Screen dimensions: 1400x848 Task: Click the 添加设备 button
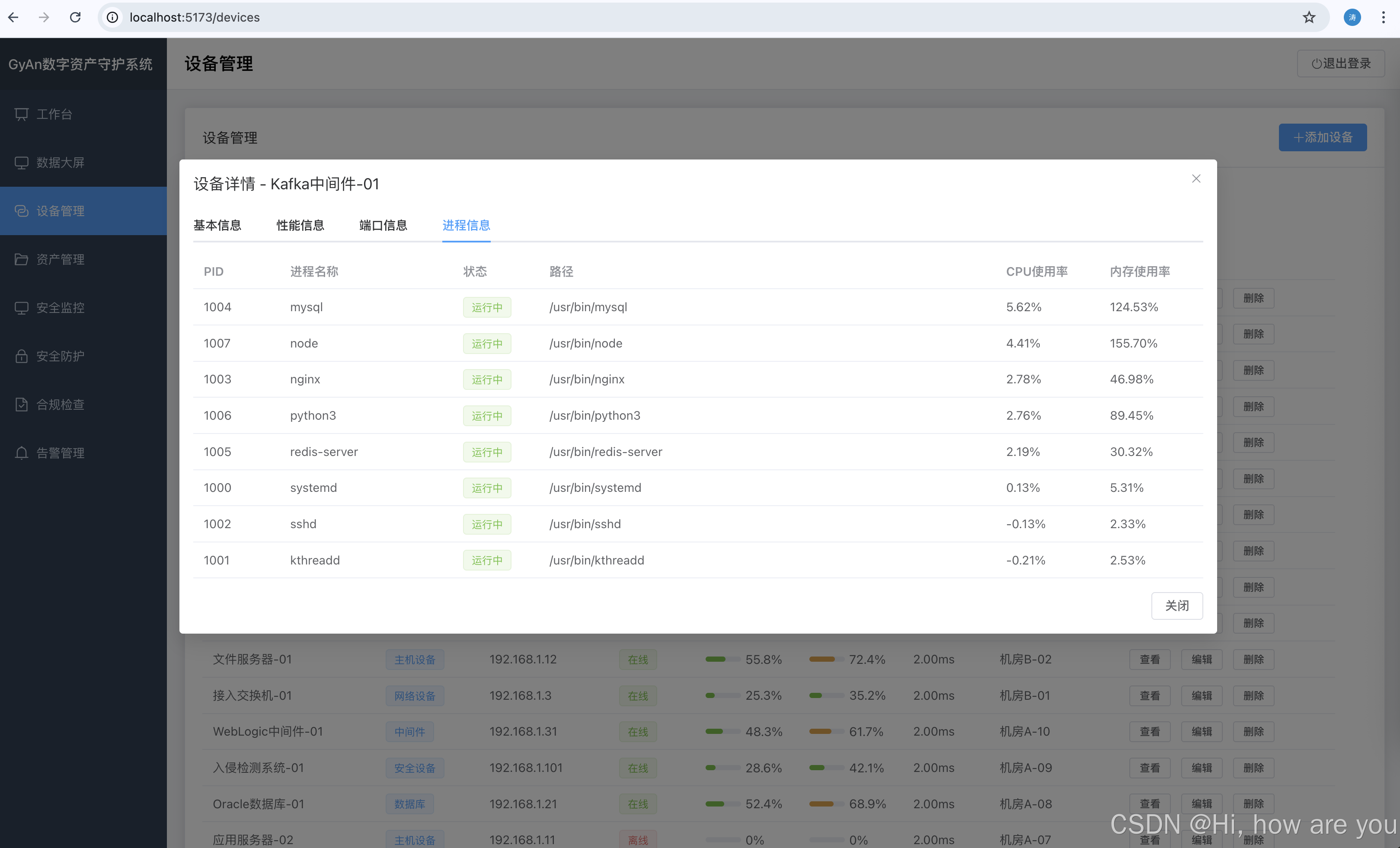pyautogui.click(x=1323, y=137)
